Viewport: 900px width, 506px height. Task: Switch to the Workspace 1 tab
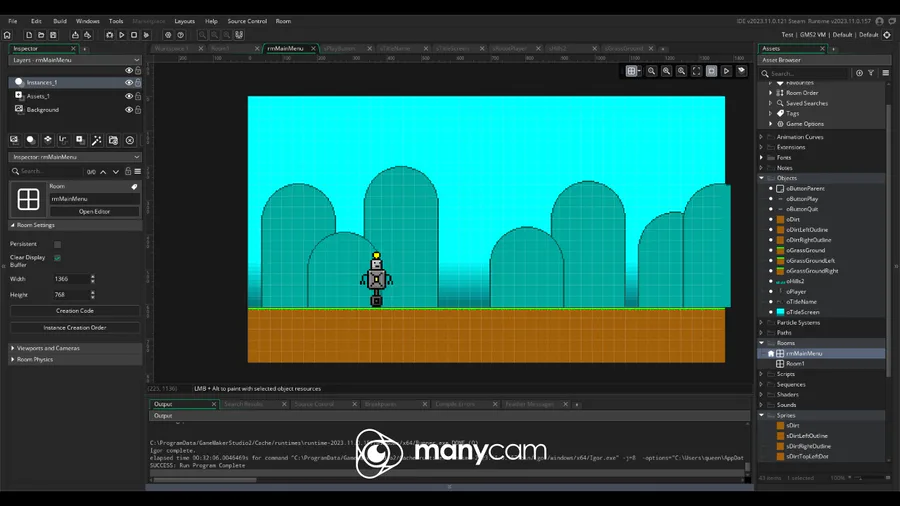click(x=172, y=49)
